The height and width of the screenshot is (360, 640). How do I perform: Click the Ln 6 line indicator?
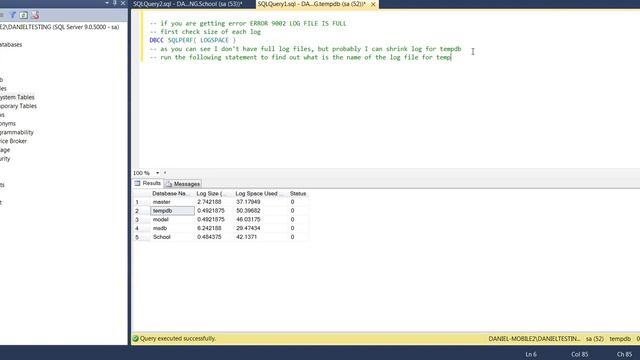click(531, 354)
